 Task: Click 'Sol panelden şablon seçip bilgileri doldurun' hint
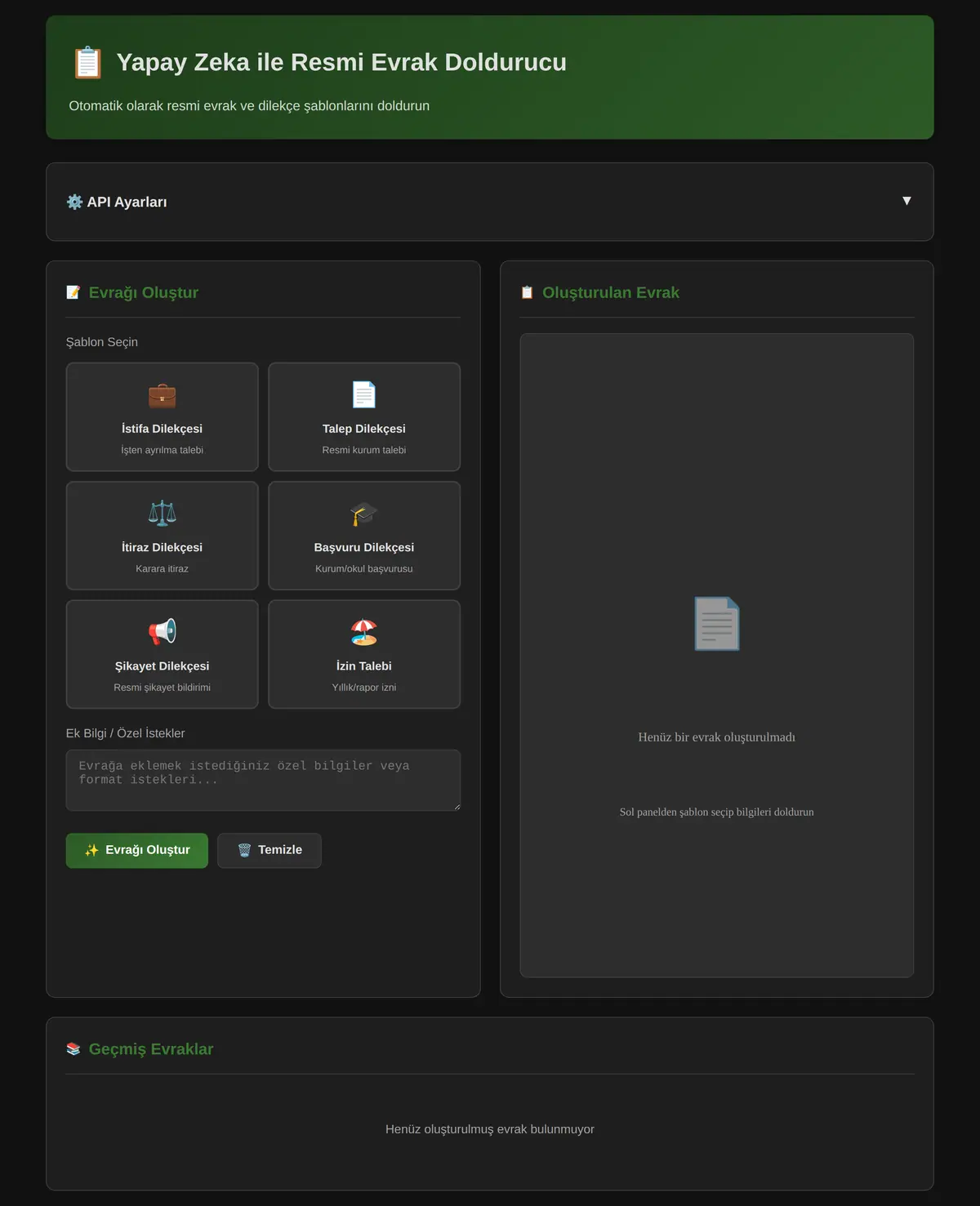pos(717,812)
